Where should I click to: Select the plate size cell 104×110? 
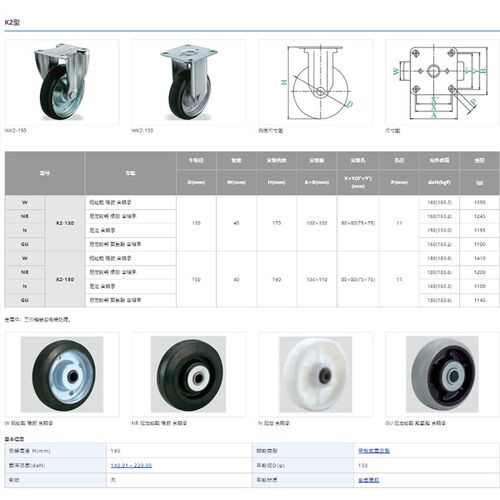317,279
